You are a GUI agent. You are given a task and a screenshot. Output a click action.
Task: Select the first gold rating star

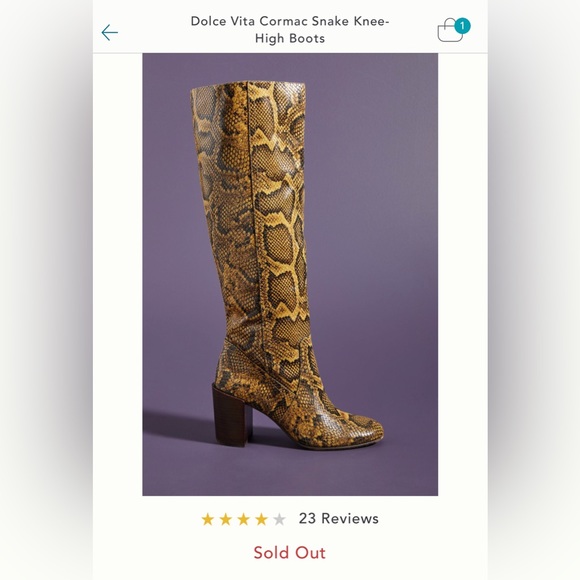208,519
